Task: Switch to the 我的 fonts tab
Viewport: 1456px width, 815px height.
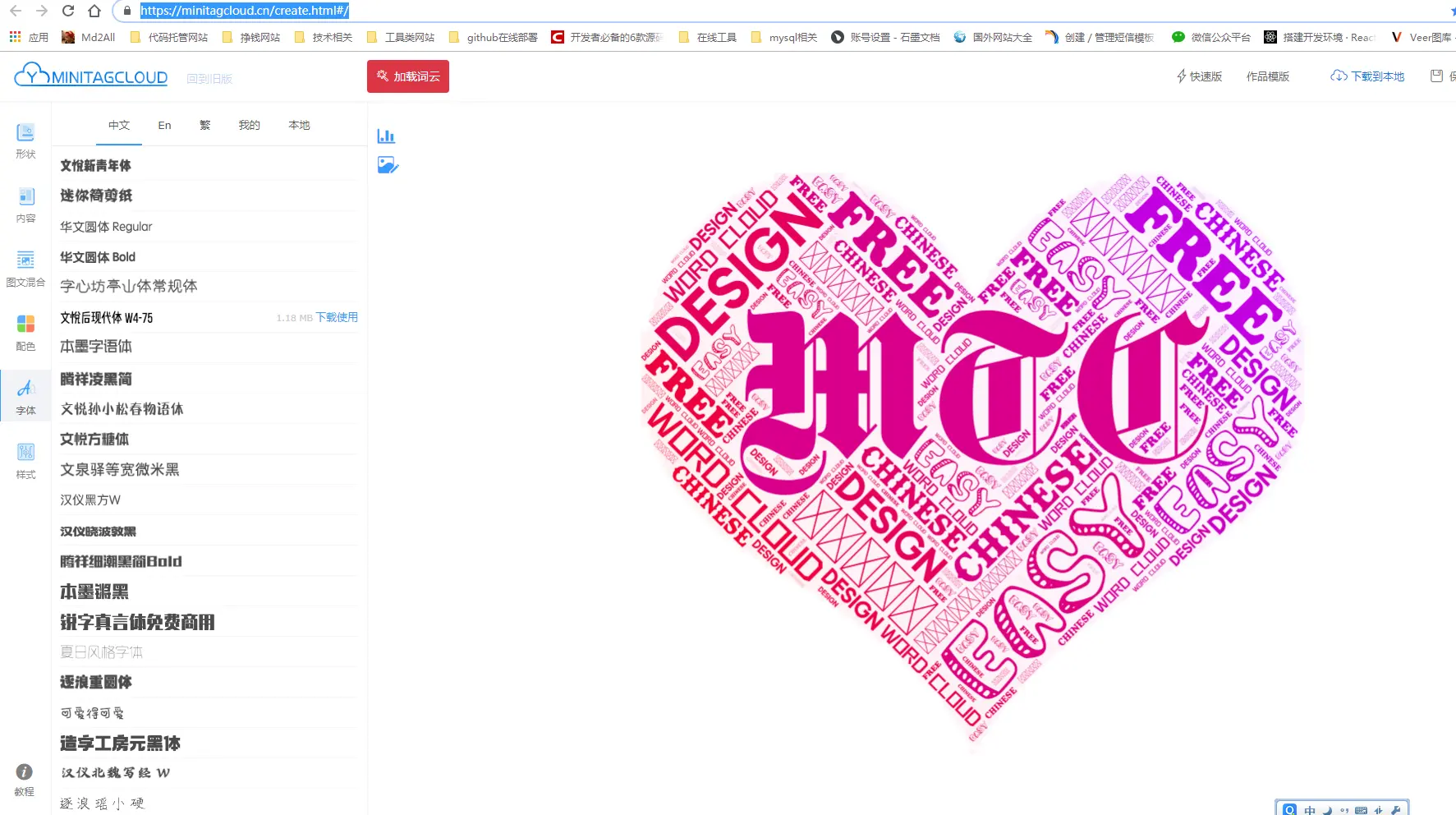Action: pyautogui.click(x=250, y=125)
